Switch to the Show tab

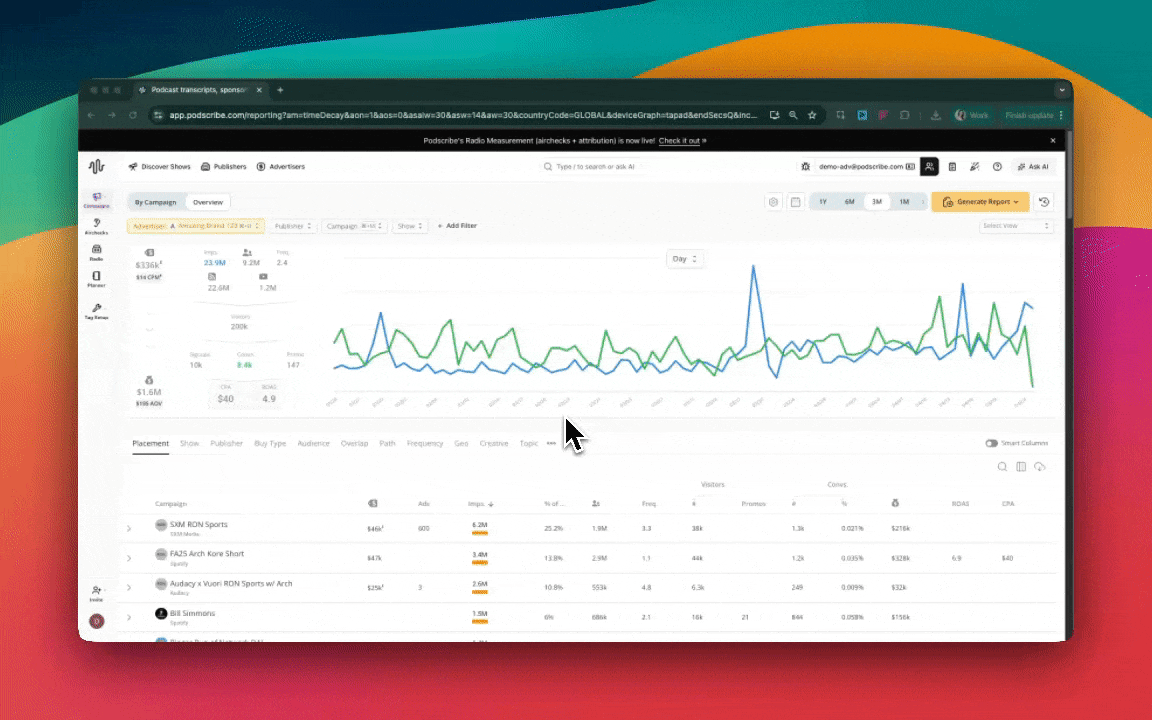[190, 443]
